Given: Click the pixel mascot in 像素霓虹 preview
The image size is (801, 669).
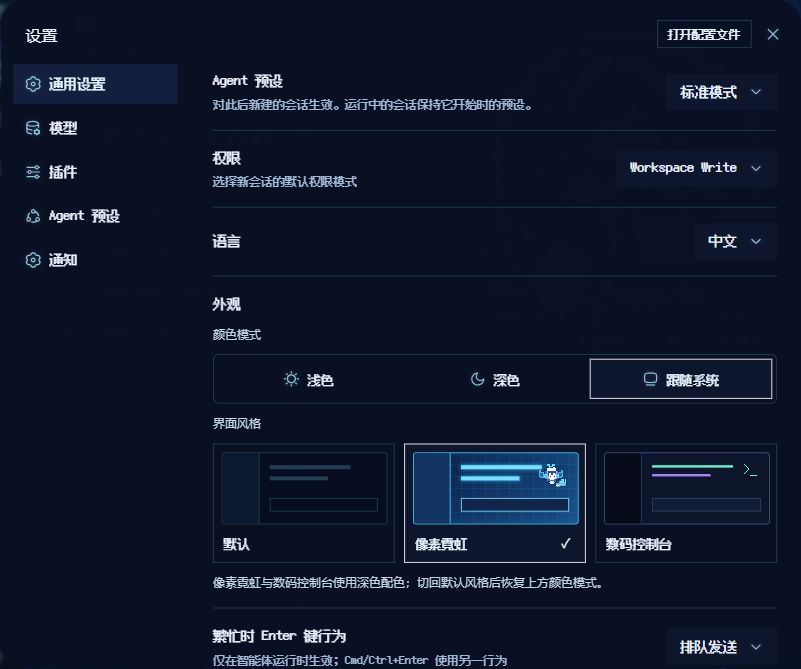Looking at the screenshot, I should pos(553,475).
